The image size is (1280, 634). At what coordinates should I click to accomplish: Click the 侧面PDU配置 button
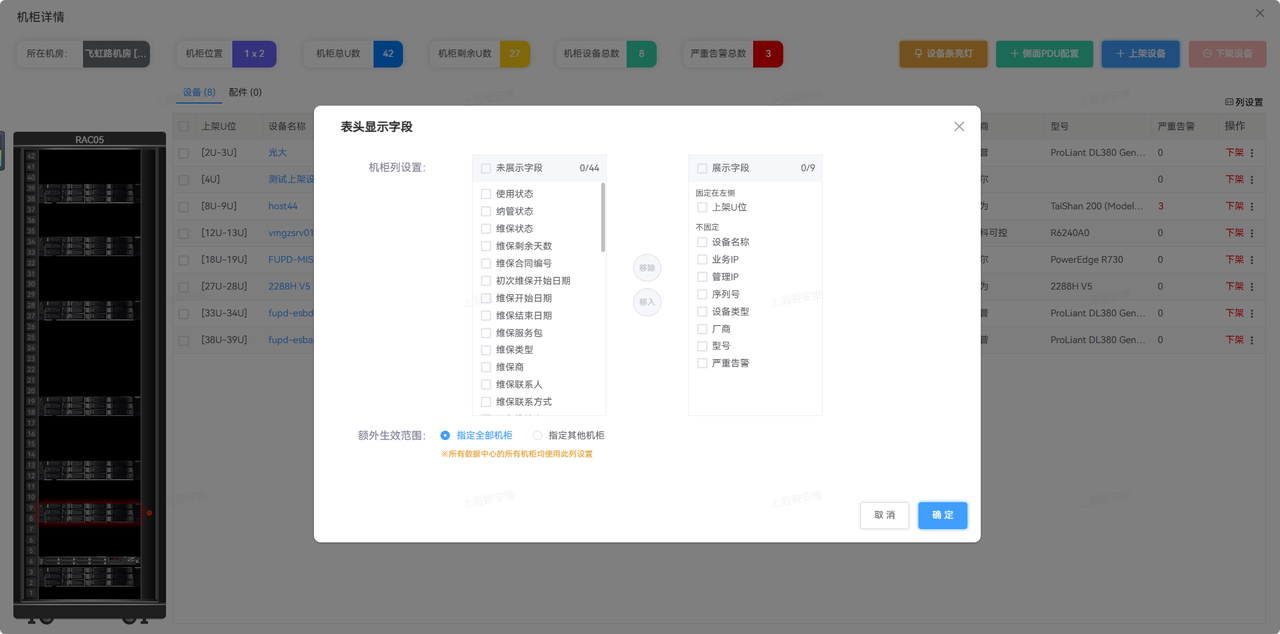(1044, 54)
